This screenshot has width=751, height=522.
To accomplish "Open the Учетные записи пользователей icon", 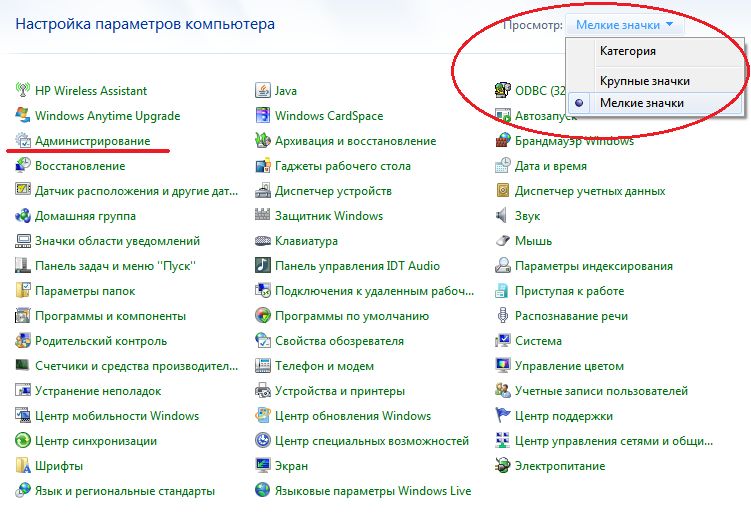I will [x=502, y=391].
